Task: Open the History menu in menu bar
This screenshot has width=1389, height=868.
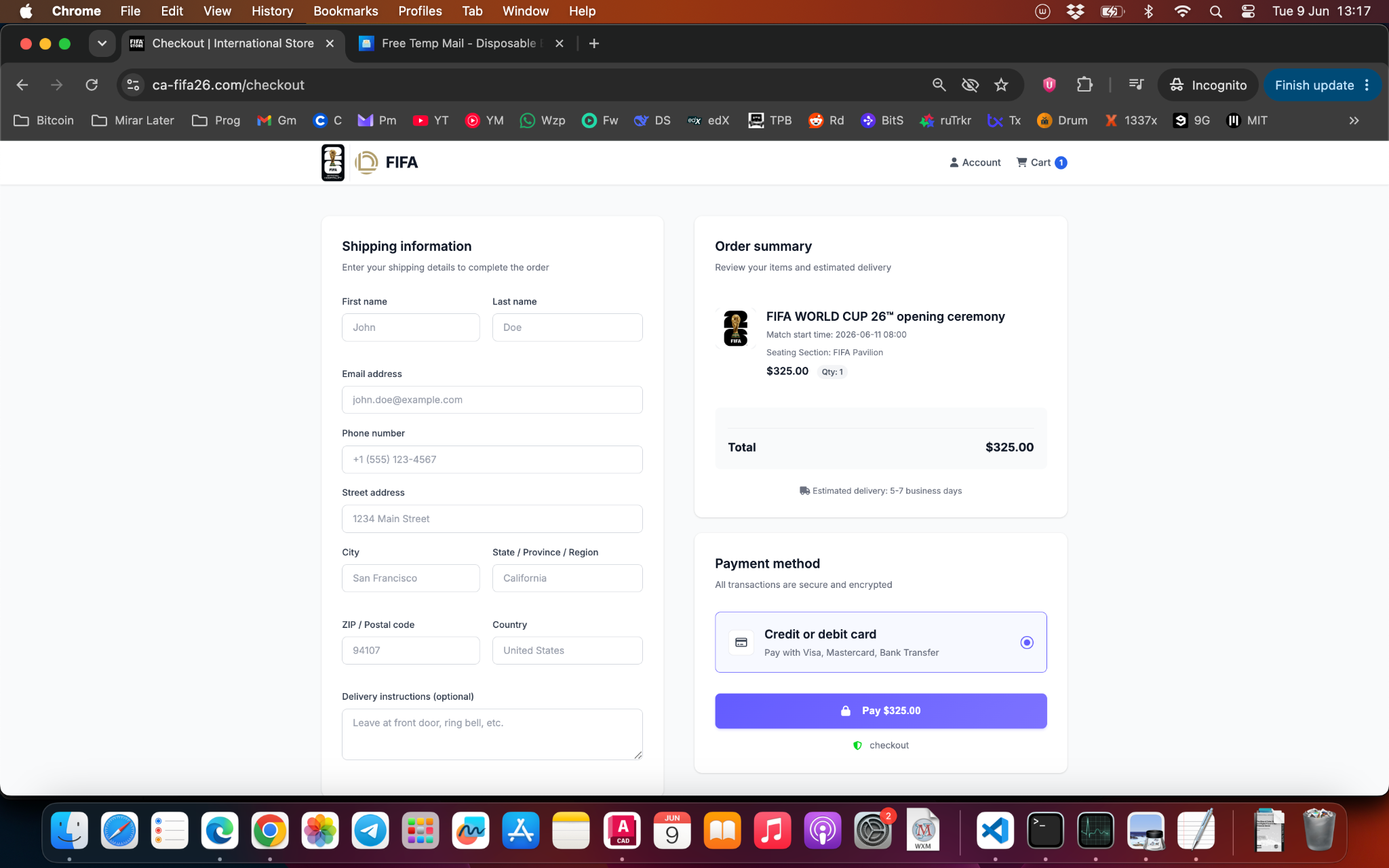Action: click(272, 11)
